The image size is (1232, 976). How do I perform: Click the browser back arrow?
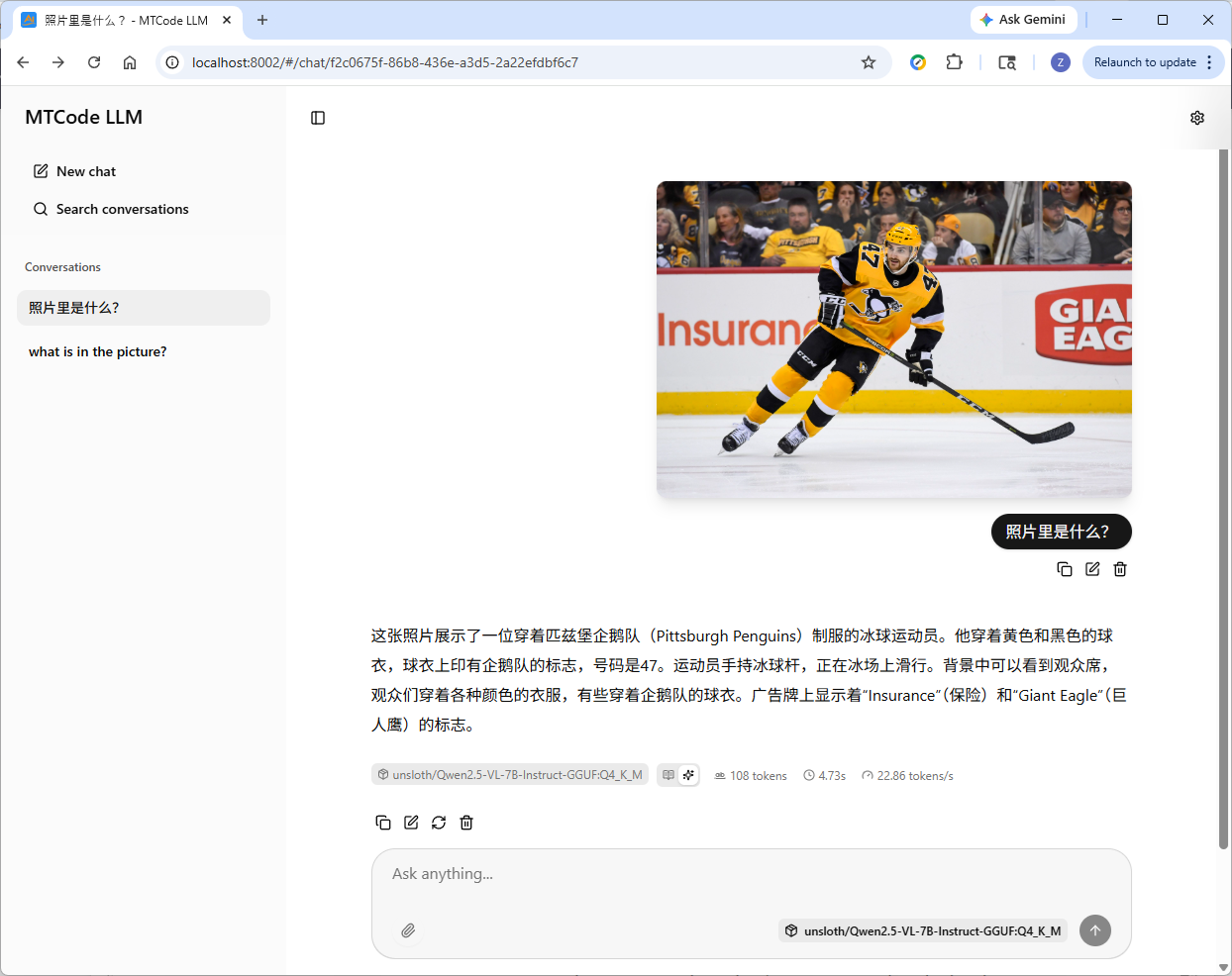(x=23, y=62)
